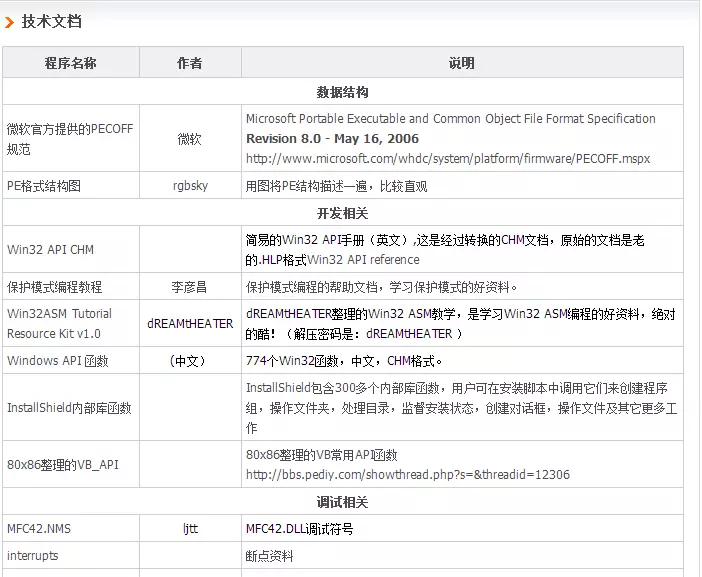Click the 微软 author cell
This screenshot has width=702, height=577.
click(190, 139)
